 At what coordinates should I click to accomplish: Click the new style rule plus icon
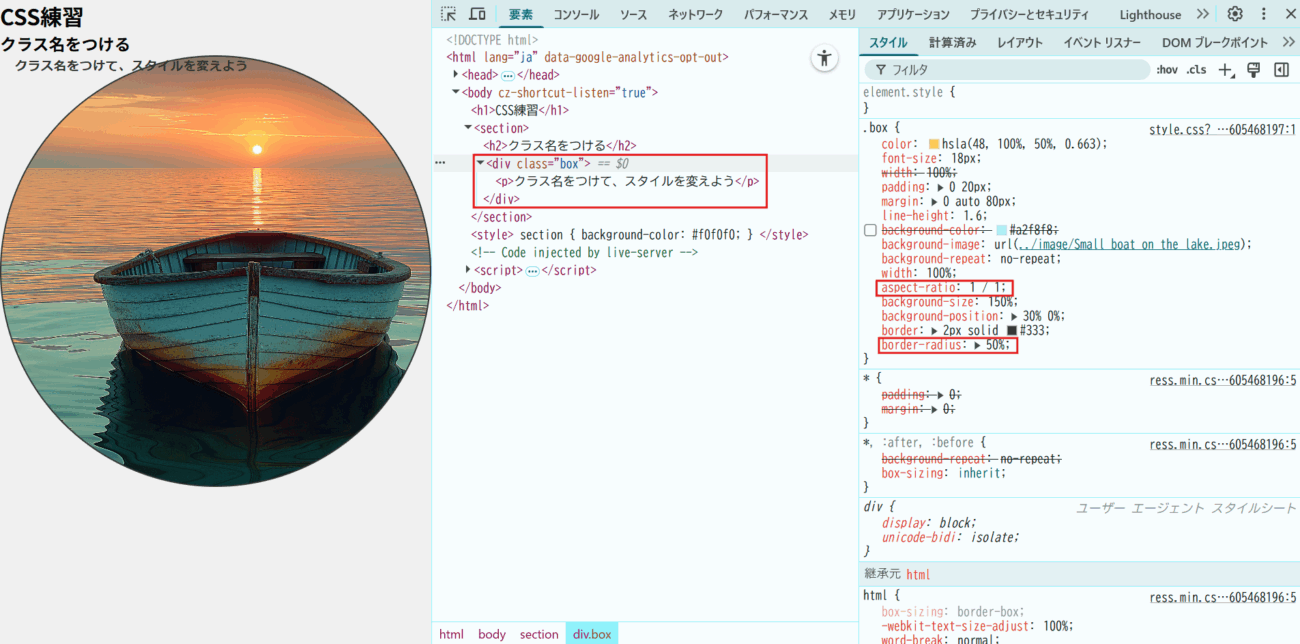[x=1227, y=70]
